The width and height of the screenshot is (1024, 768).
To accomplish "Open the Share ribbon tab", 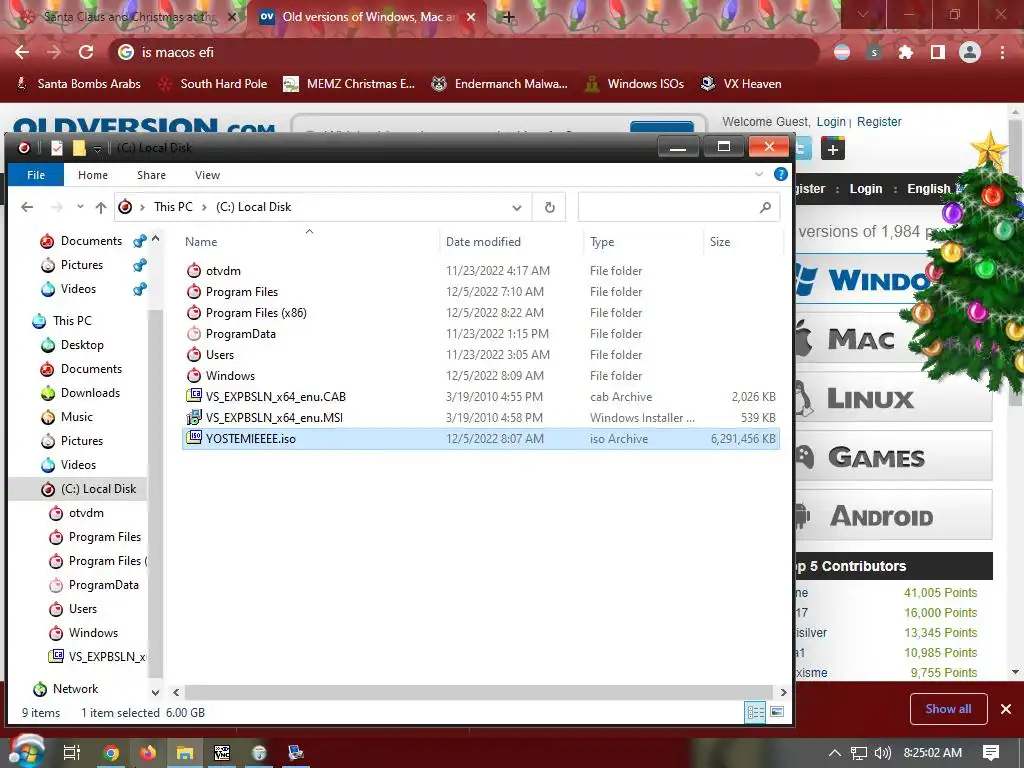I will click(x=152, y=175).
